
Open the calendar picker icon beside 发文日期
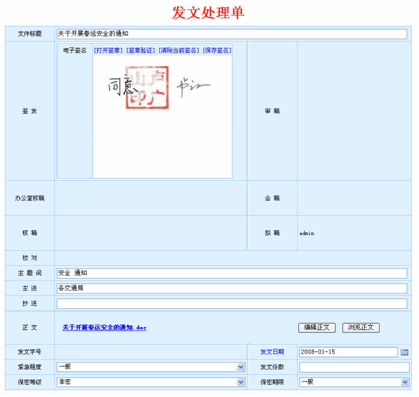pyautogui.click(x=404, y=352)
